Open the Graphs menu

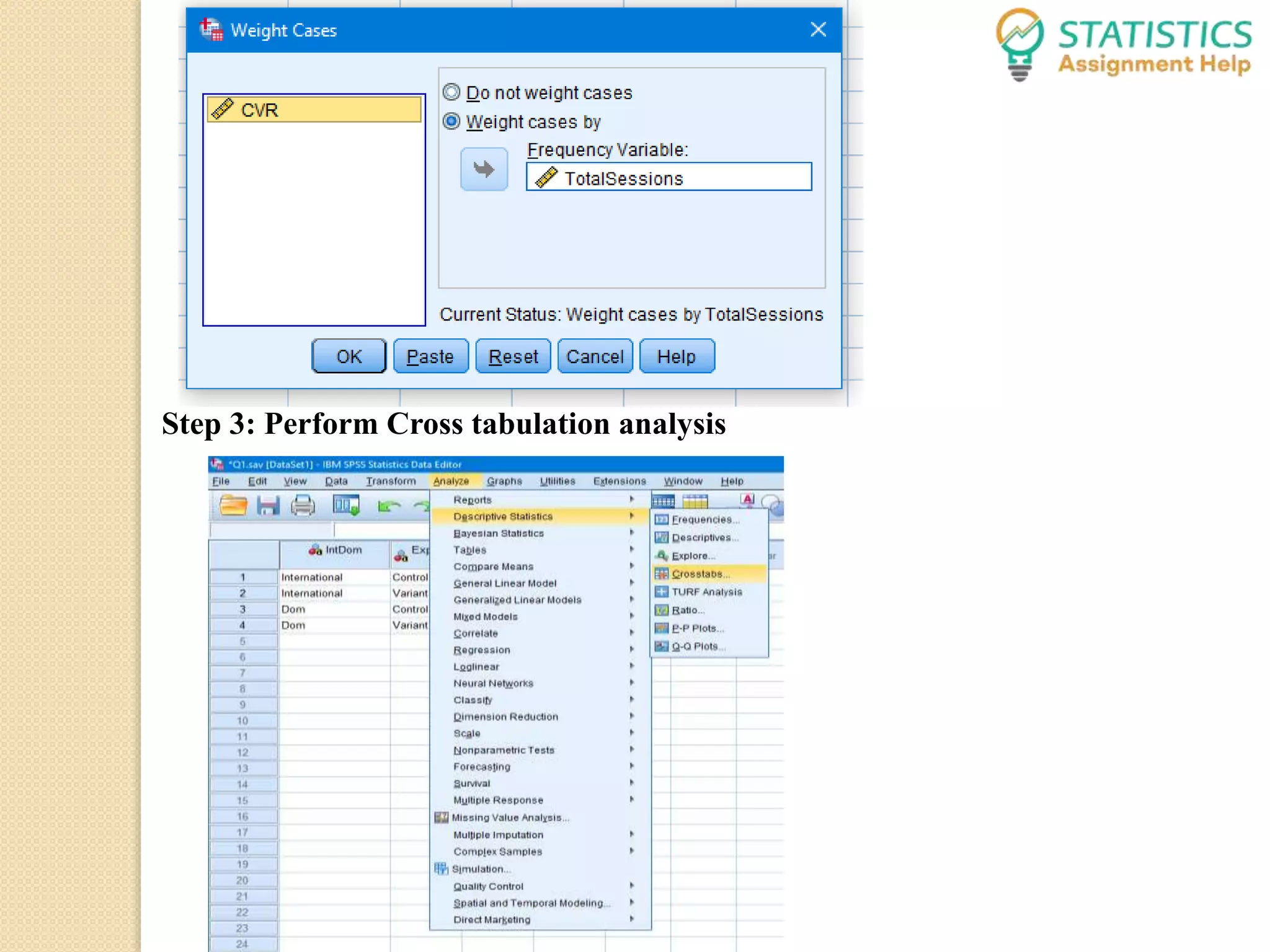[504, 481]
